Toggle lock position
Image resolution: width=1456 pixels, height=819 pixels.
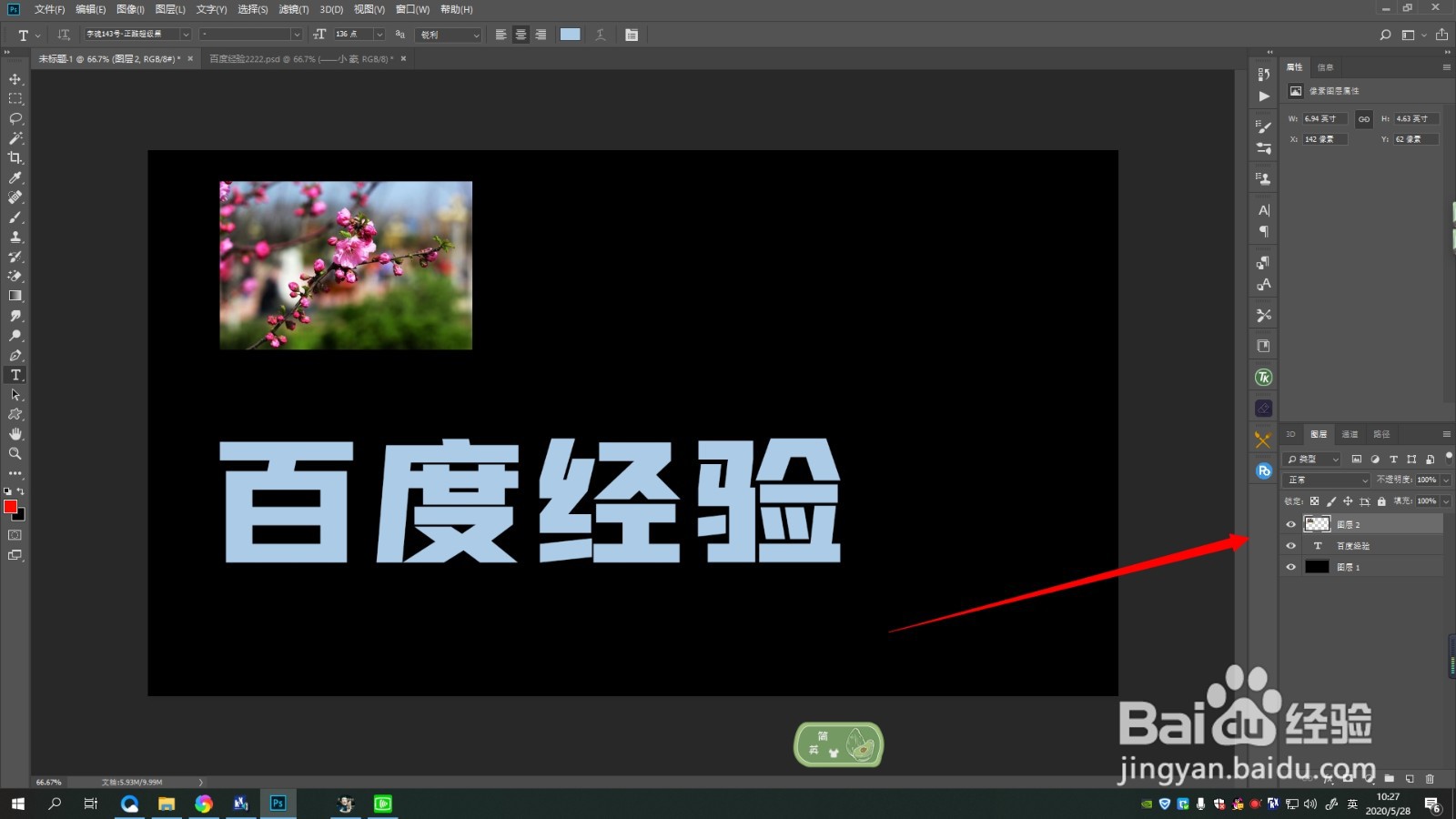pyautogui.click(x=1348, y=501)
